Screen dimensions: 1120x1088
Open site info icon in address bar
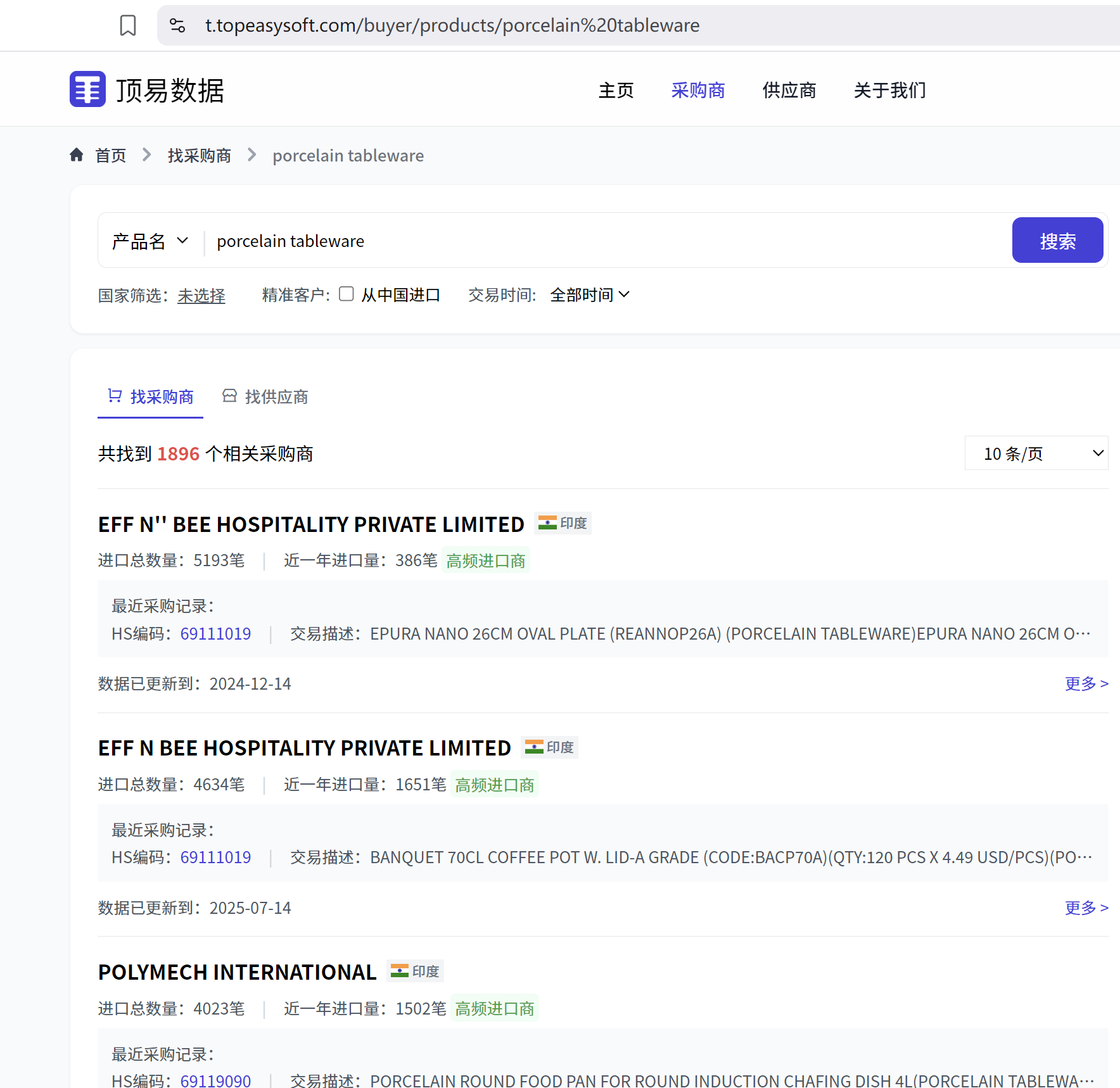[177, 25]
